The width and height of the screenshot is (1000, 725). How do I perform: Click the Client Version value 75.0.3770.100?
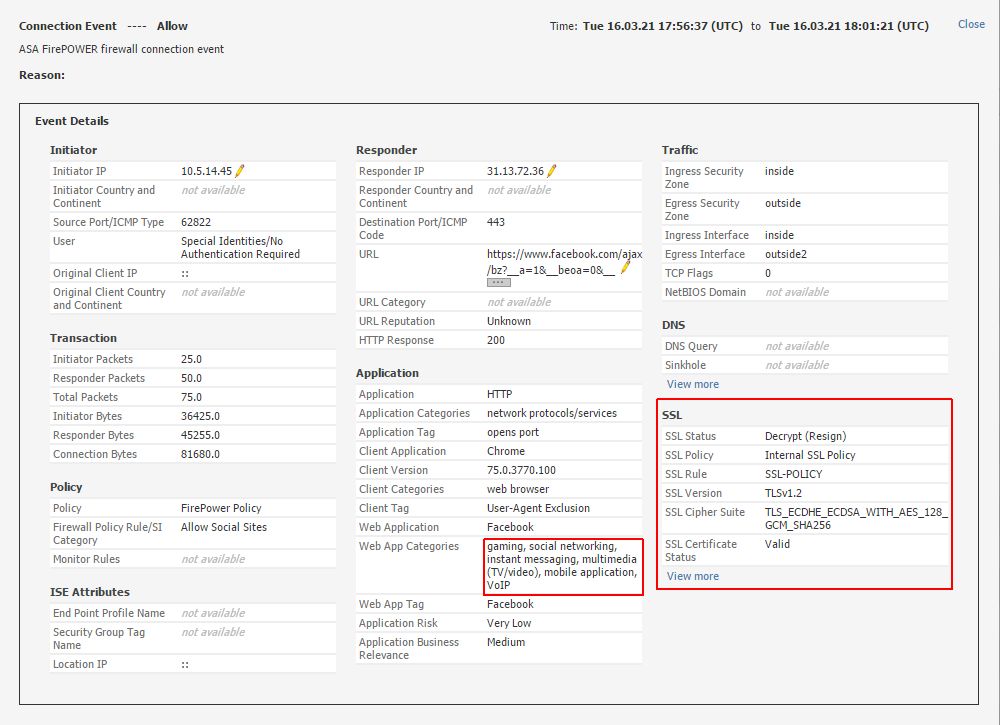click(x=521, y=470)
